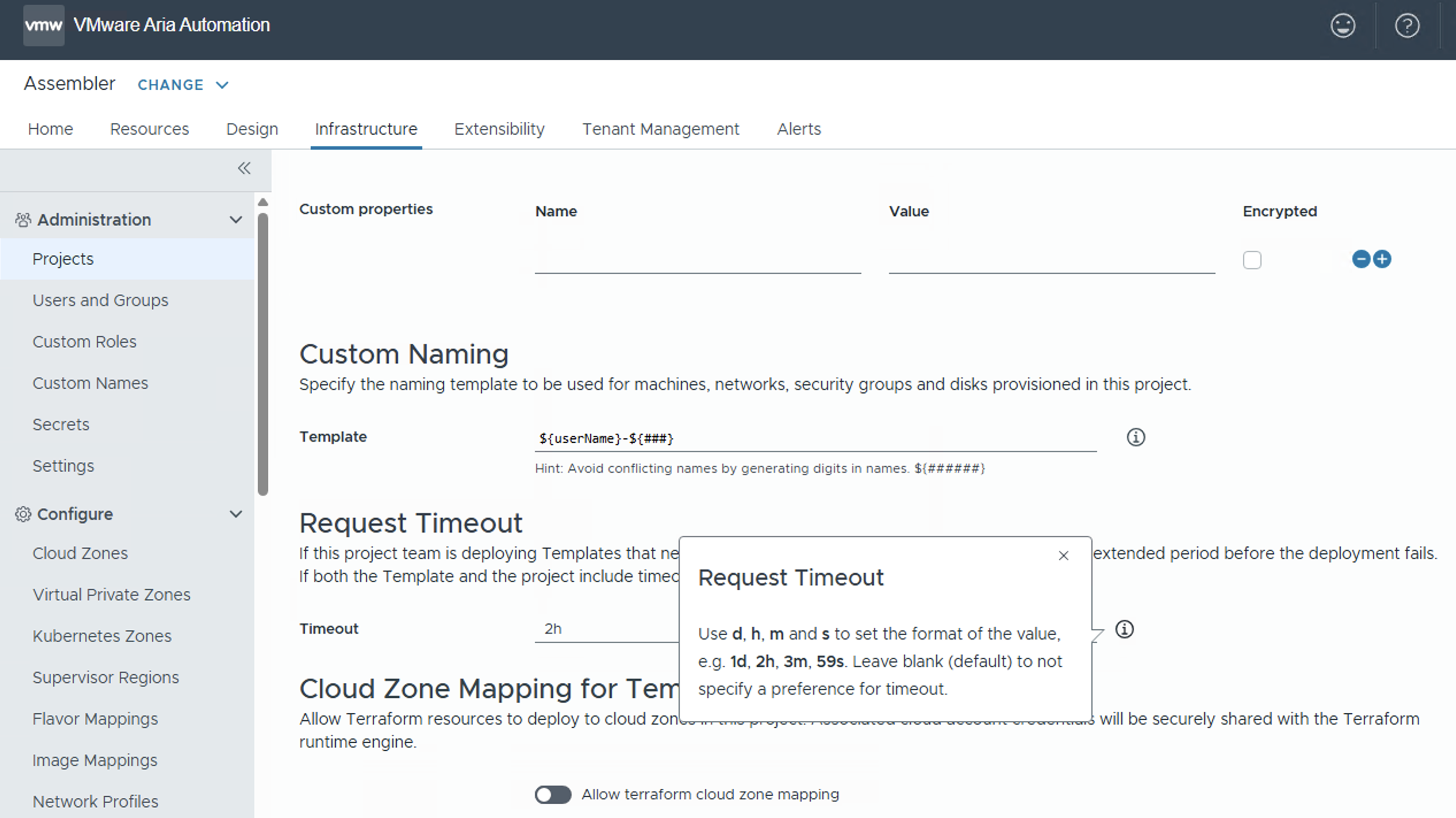Image resolution: width=1456 pixels, height=818 pixels.
Task: Switch to Tenant Management tab
Action: click(661, 129)
